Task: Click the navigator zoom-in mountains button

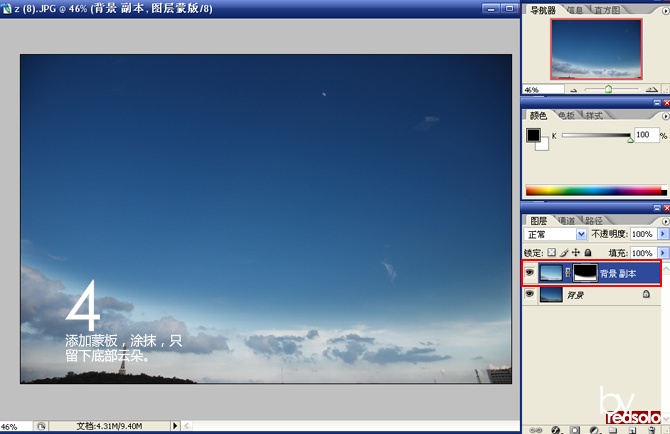Action: click(652, 90)
